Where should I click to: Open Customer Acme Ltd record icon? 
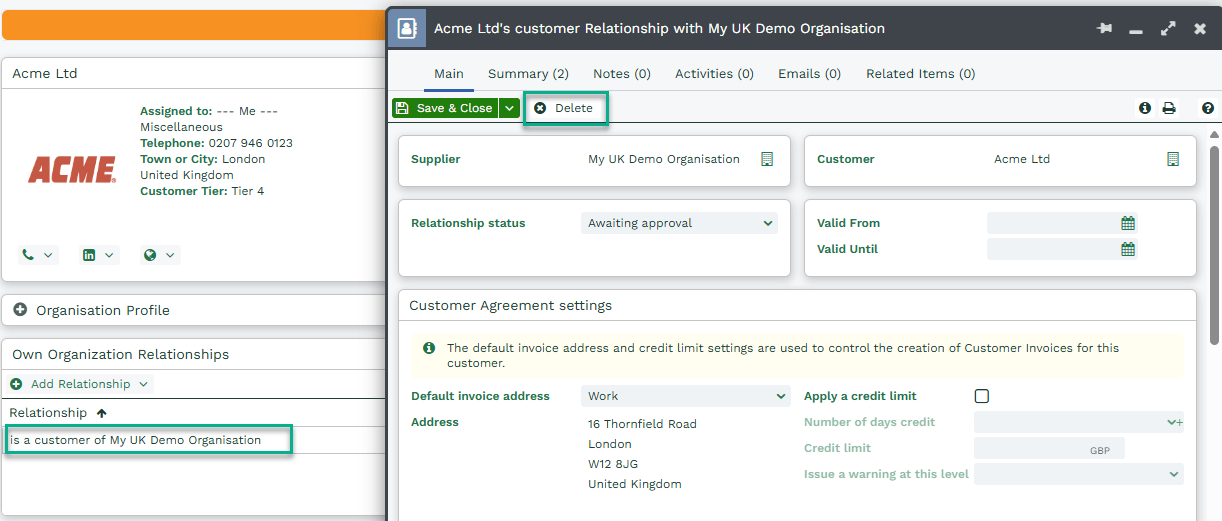[x=1173, y=159]
